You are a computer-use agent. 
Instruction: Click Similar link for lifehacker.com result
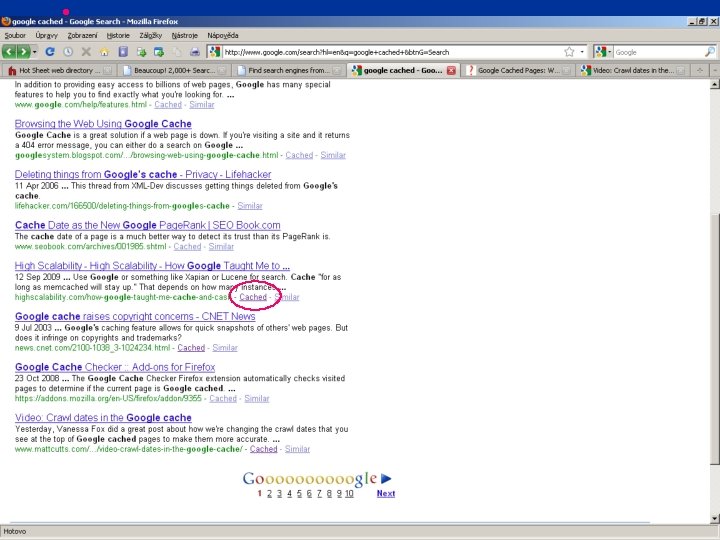(x=250, y=206)
